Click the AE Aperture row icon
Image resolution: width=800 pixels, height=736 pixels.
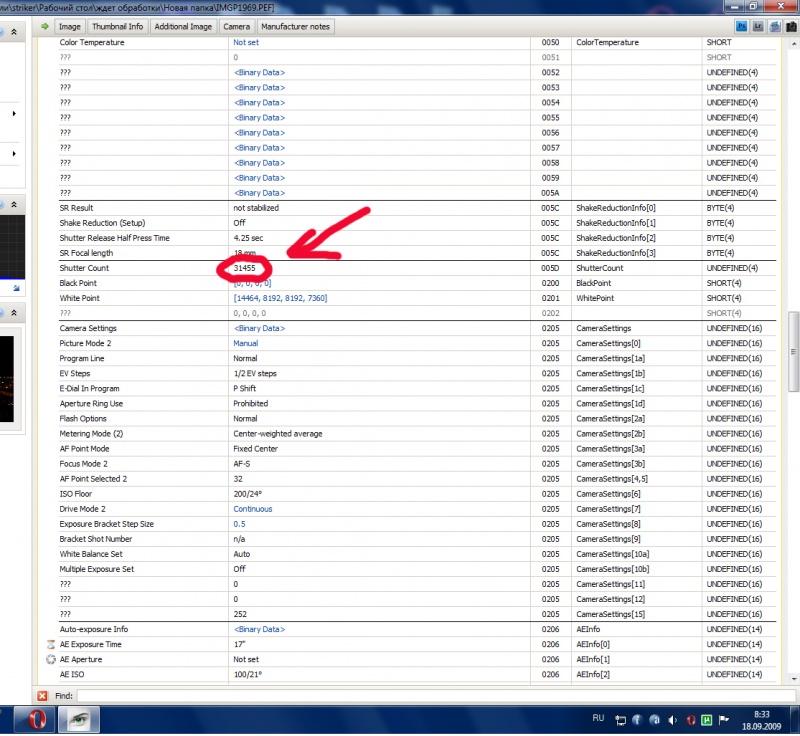(x=51, y=660)
